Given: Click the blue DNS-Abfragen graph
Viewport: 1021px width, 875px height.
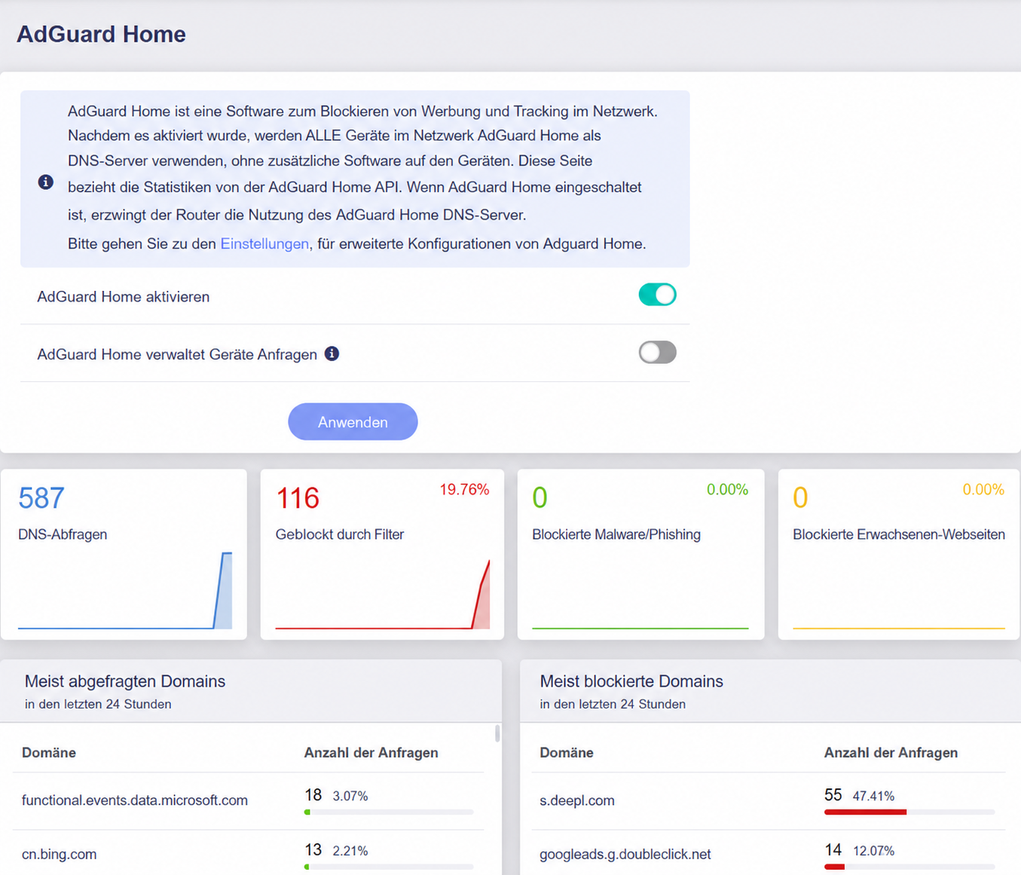Looking at the screenshot, I should pos(125,590).
